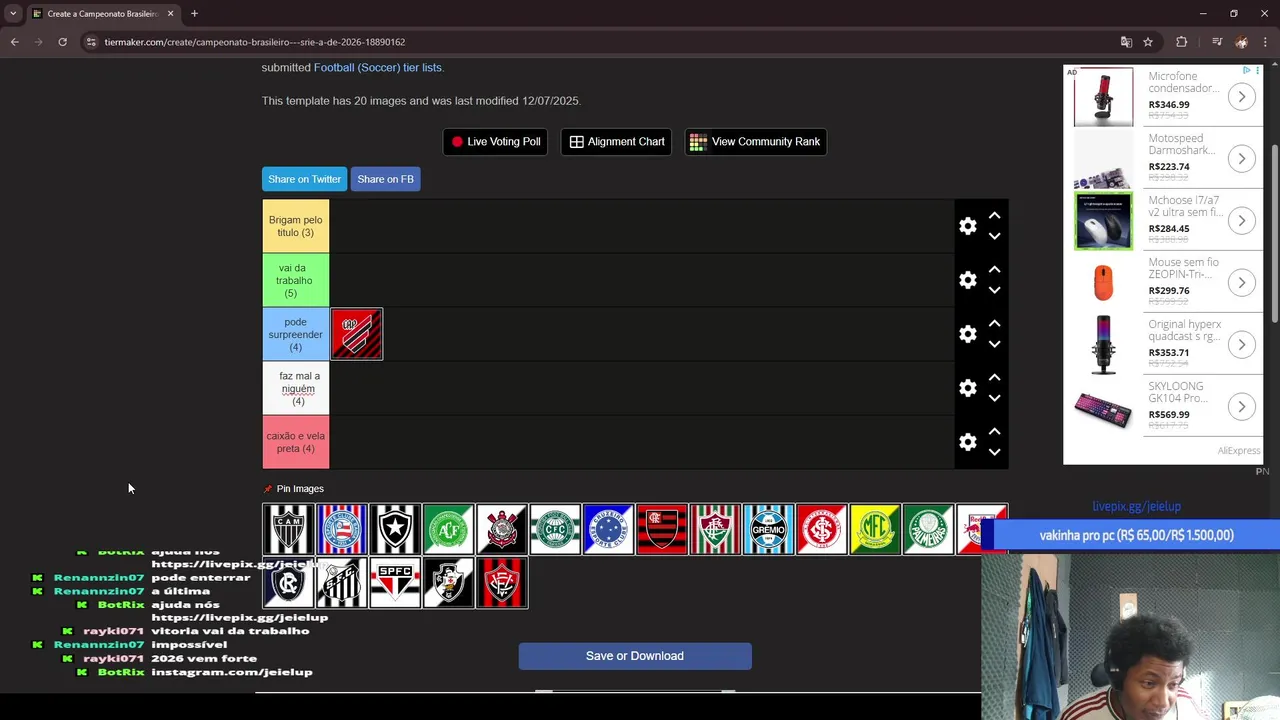
Task: Move pode surpreender row up
Action: (x=994, y=324)
